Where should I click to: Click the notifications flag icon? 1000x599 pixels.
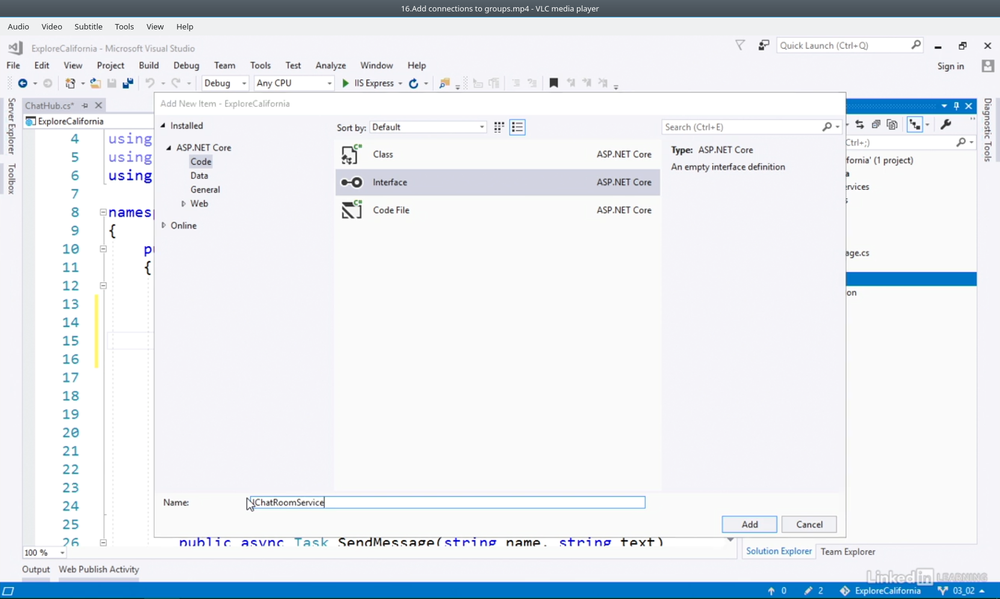(740, 45)
